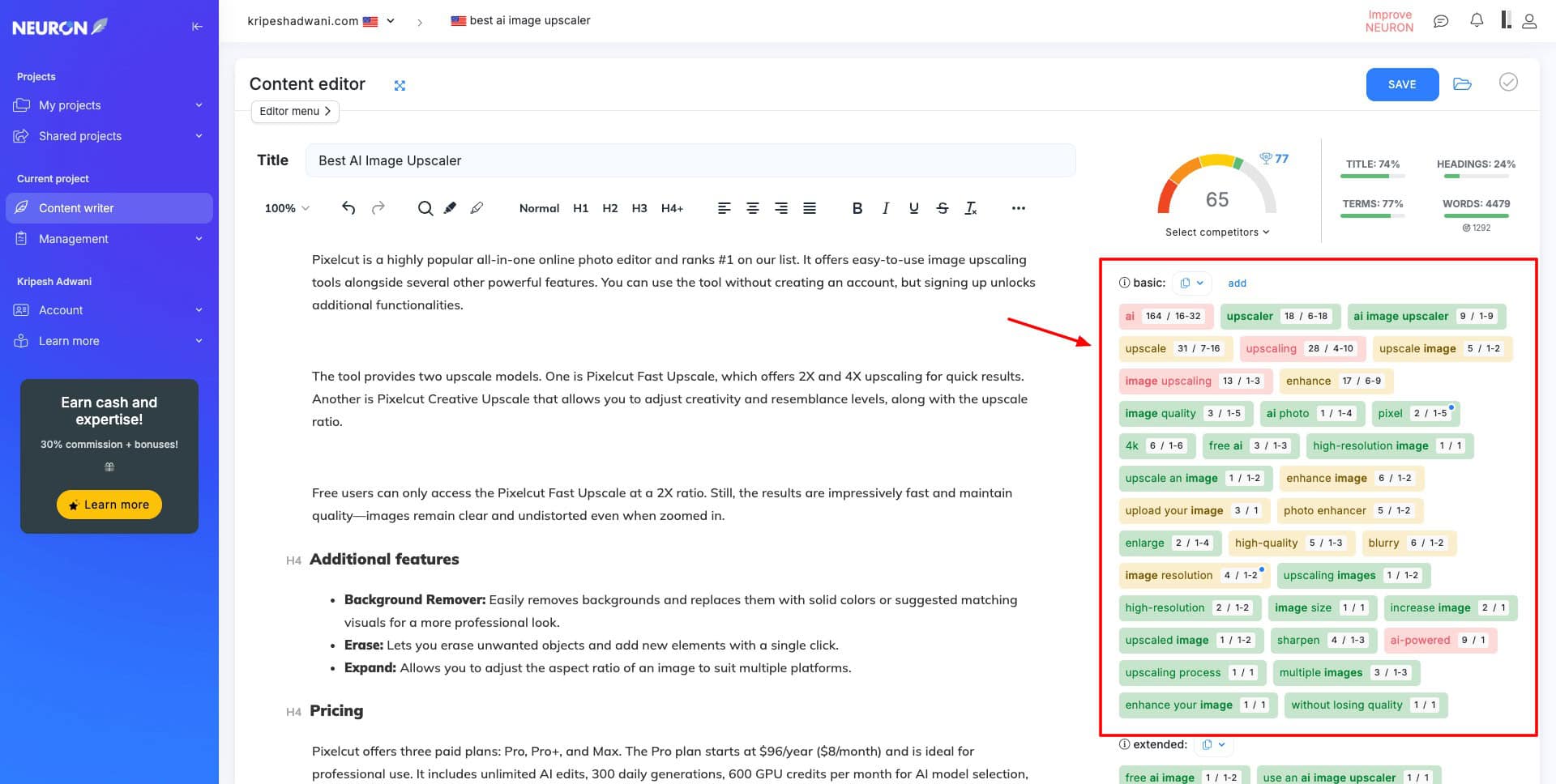
Task: Open the 100% zoom dropdown
Action: [287, 208]
